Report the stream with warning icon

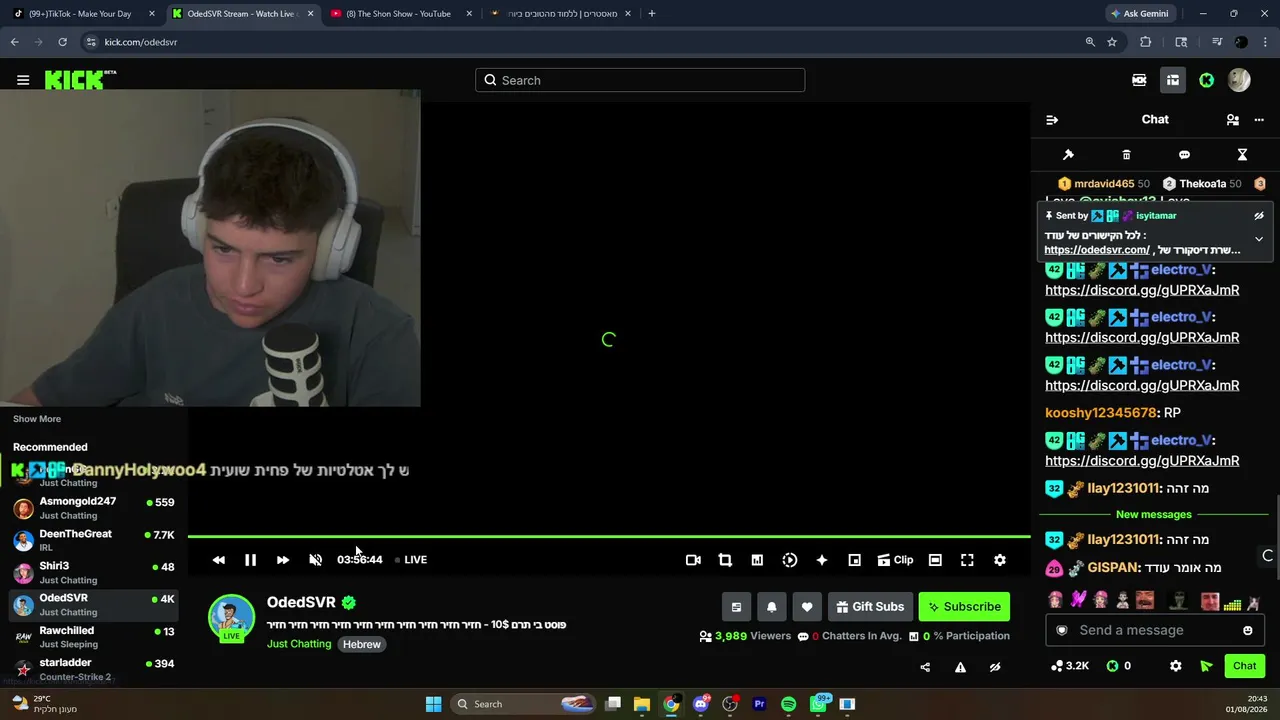960,667
